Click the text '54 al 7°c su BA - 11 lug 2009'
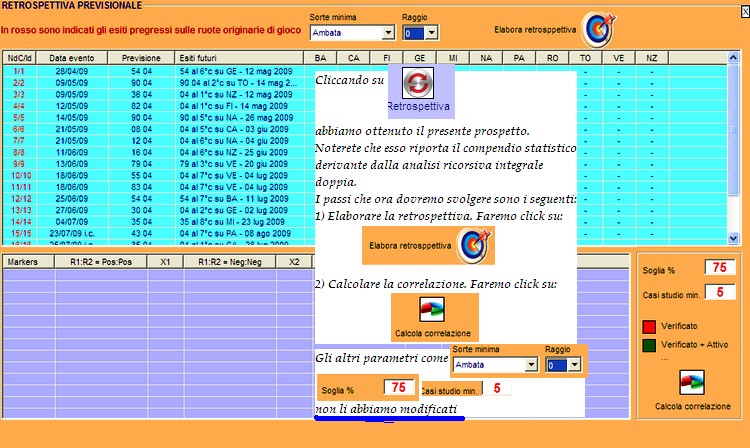This screenshot has width=750, height=448. pyautogui.click(x=234, y=198)
